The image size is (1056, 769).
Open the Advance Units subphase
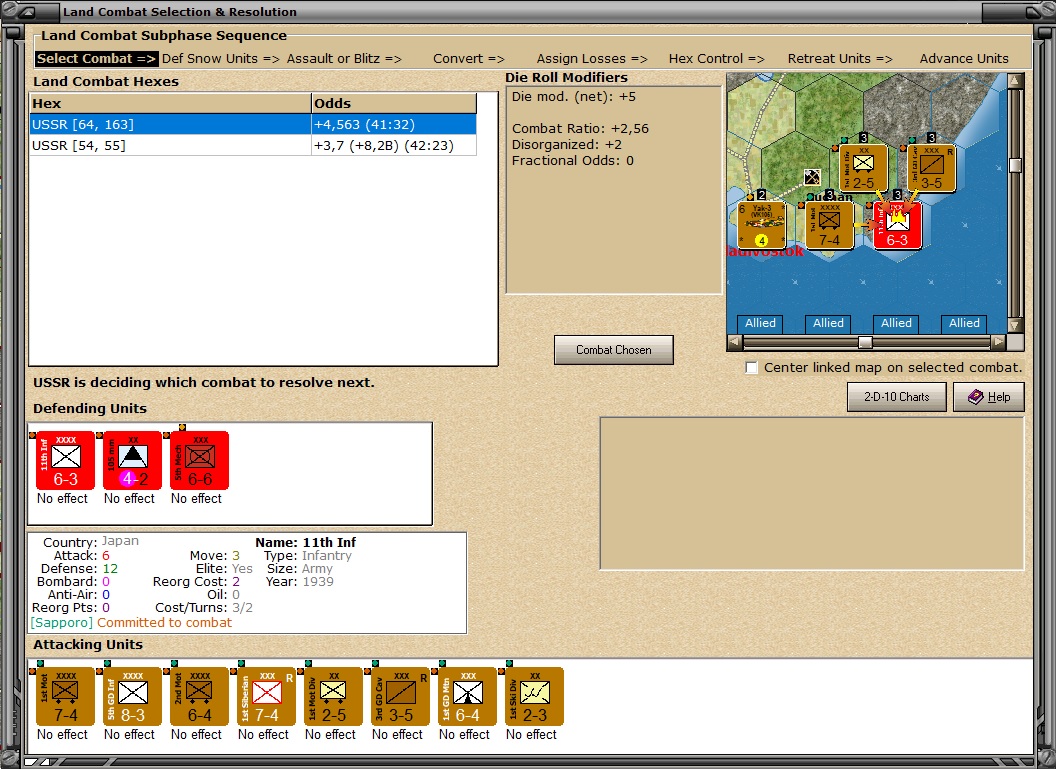(x=963, y=58)
